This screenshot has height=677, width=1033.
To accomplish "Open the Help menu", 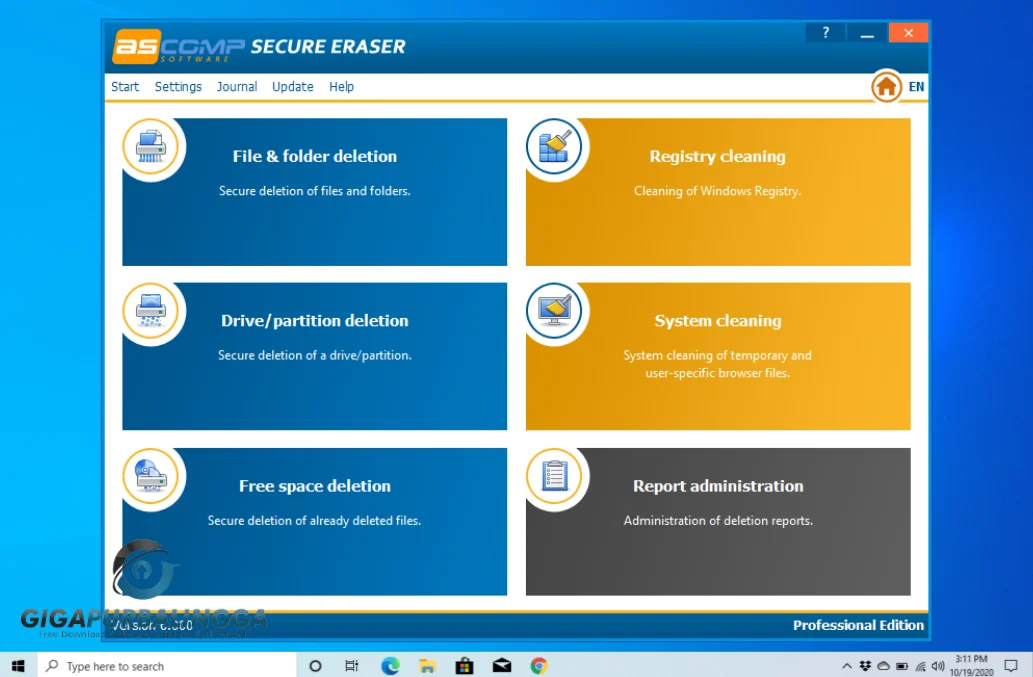I will (341, 86).
